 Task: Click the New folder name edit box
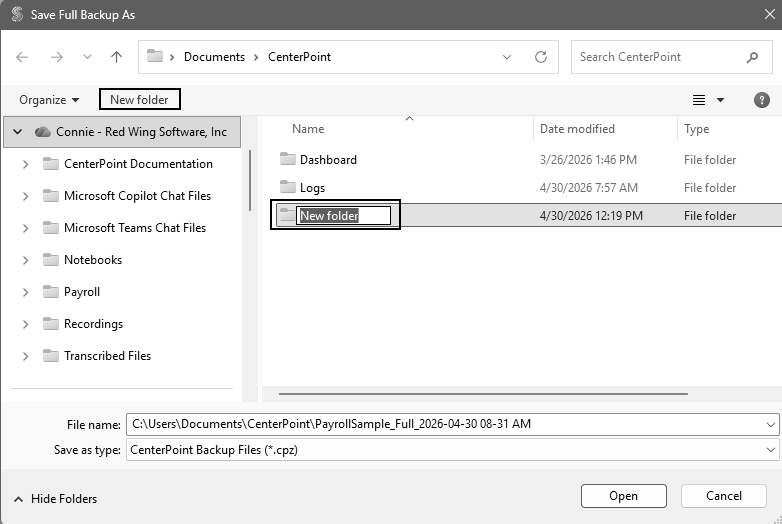click(344, 215)
